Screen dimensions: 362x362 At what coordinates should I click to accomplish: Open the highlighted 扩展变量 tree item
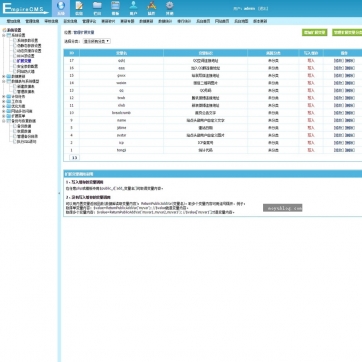pyautogui.click(x=24, y=61)
